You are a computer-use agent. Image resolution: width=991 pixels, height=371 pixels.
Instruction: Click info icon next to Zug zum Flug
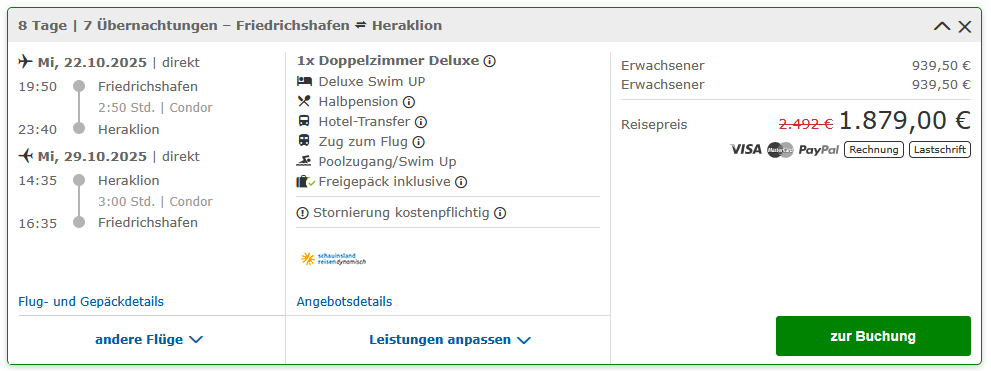[418, 142]
